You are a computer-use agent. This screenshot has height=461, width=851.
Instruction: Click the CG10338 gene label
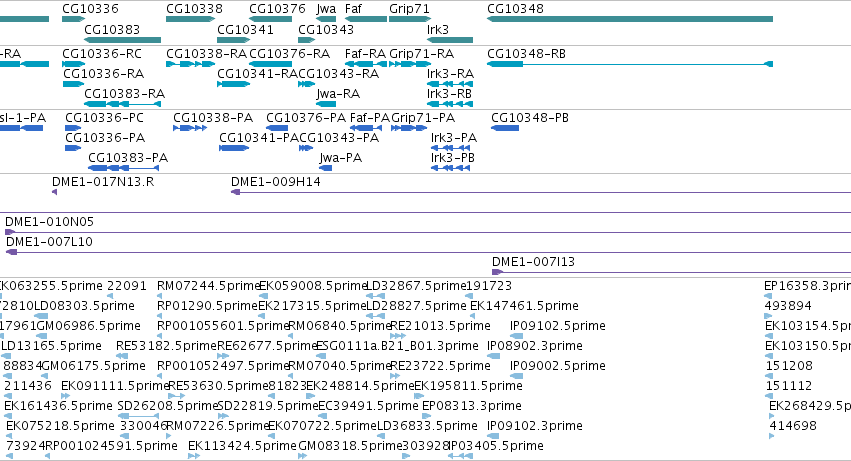pos(194,9)
